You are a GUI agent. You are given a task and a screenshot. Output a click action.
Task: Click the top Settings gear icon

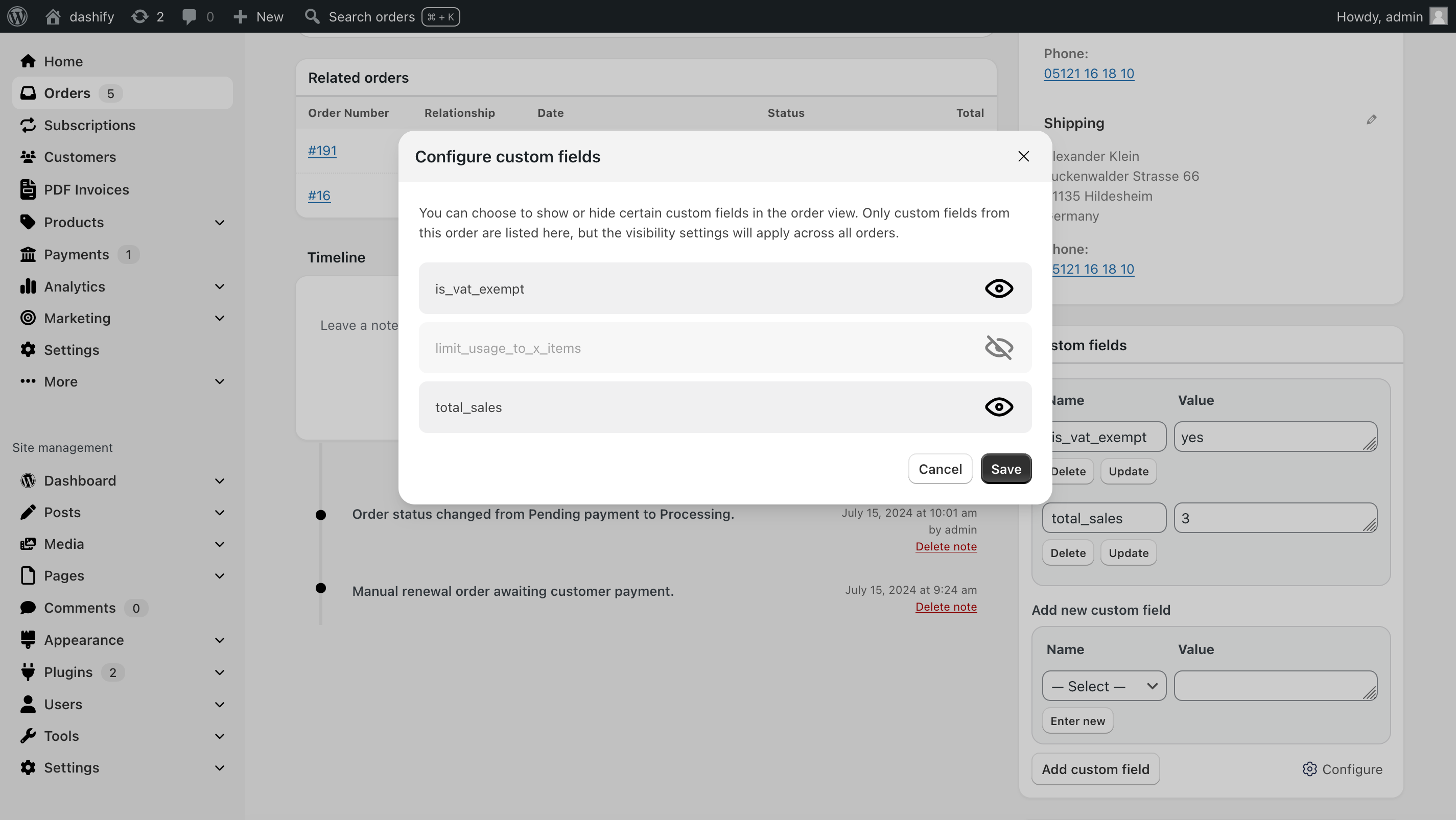(28, 350)
